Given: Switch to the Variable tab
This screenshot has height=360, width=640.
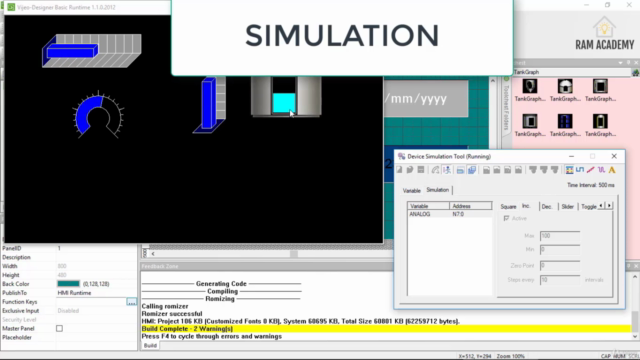Looking at the screenshot, I should [411, 191].
